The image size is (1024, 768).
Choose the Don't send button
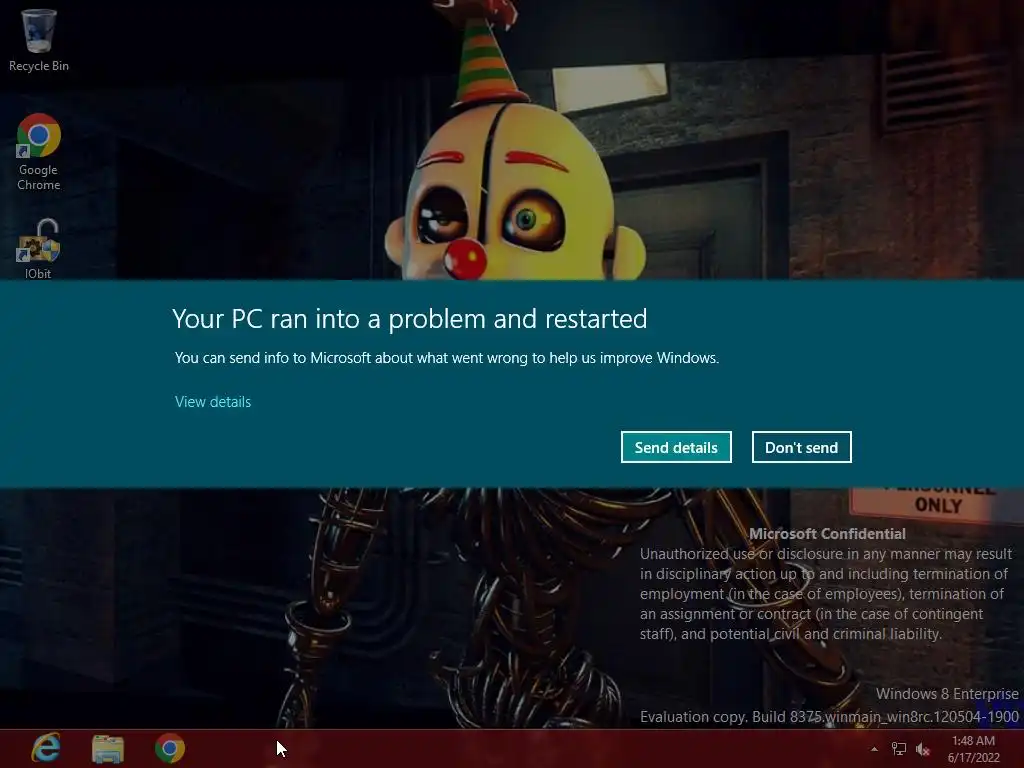[801, 447]
